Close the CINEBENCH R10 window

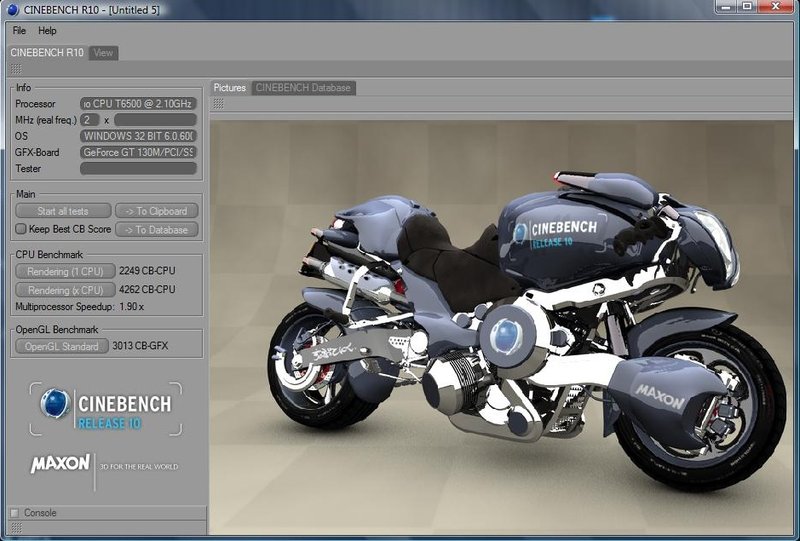tap(776, 6)
